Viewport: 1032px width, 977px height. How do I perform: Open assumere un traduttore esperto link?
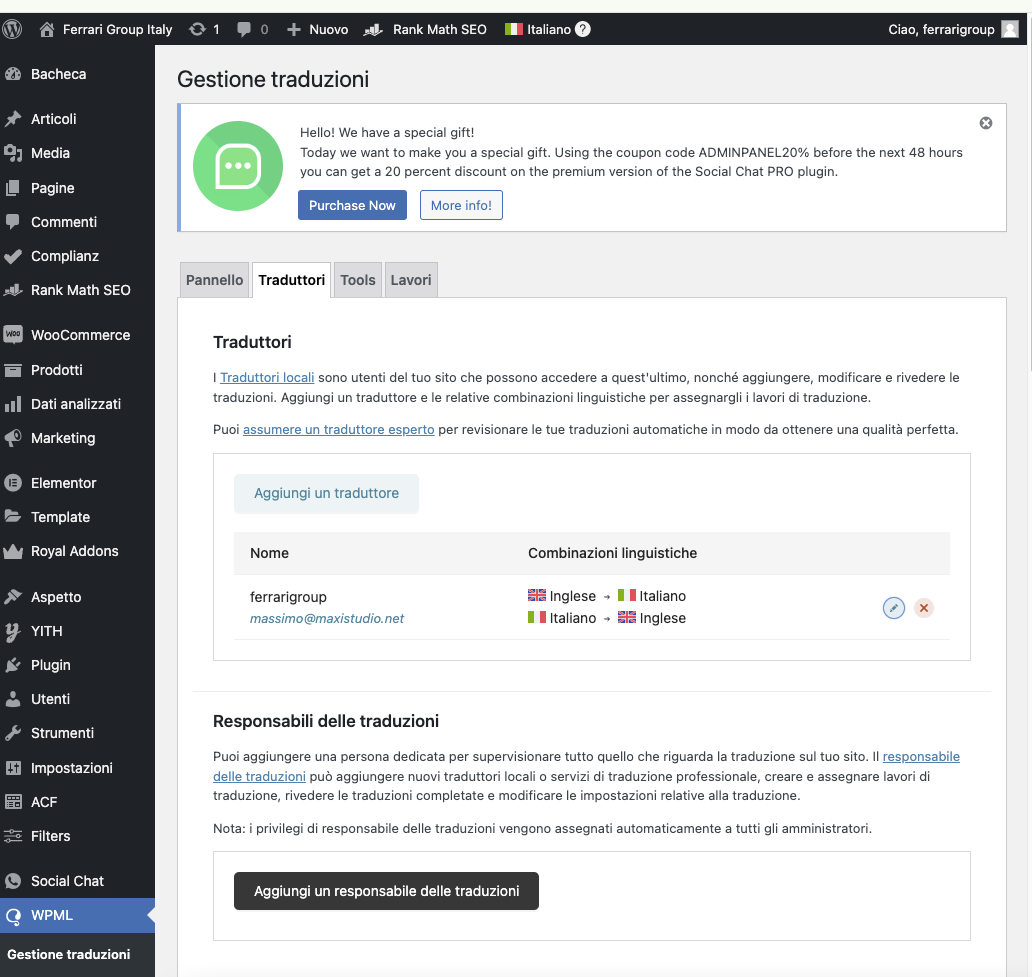click(x=338, y=429)
